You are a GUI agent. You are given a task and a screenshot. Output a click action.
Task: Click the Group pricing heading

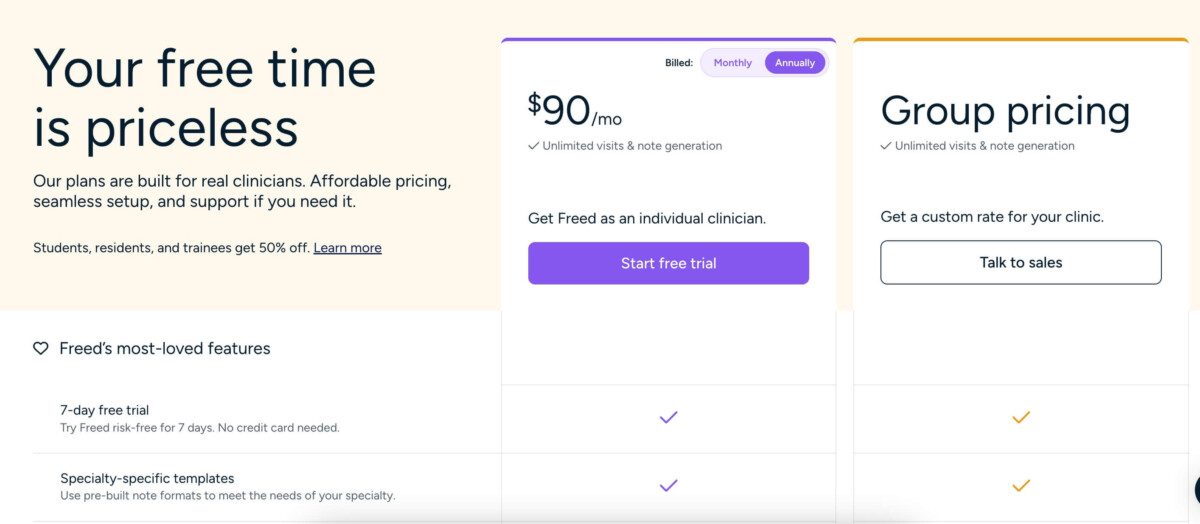(x=1005, y=111)
